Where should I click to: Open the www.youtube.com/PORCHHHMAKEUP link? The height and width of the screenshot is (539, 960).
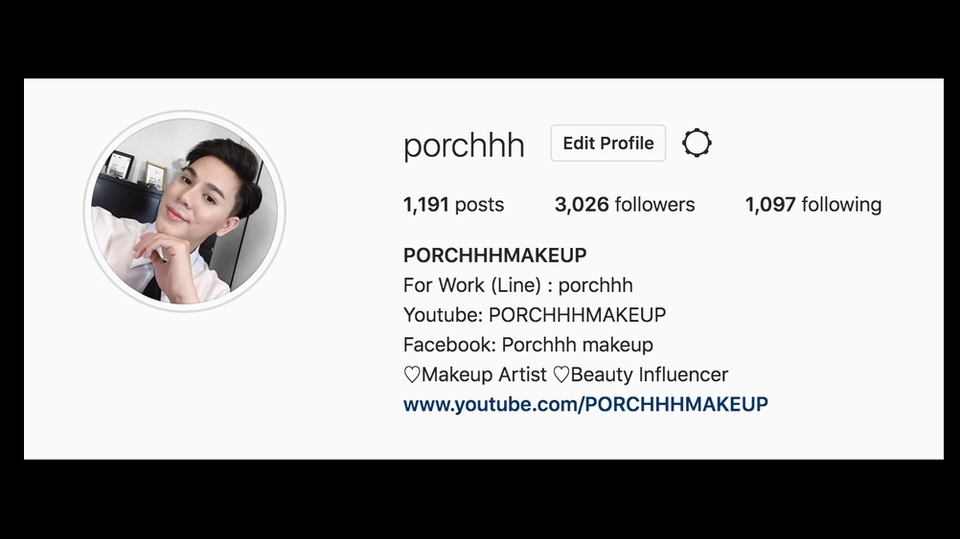[x=585, y=404]
